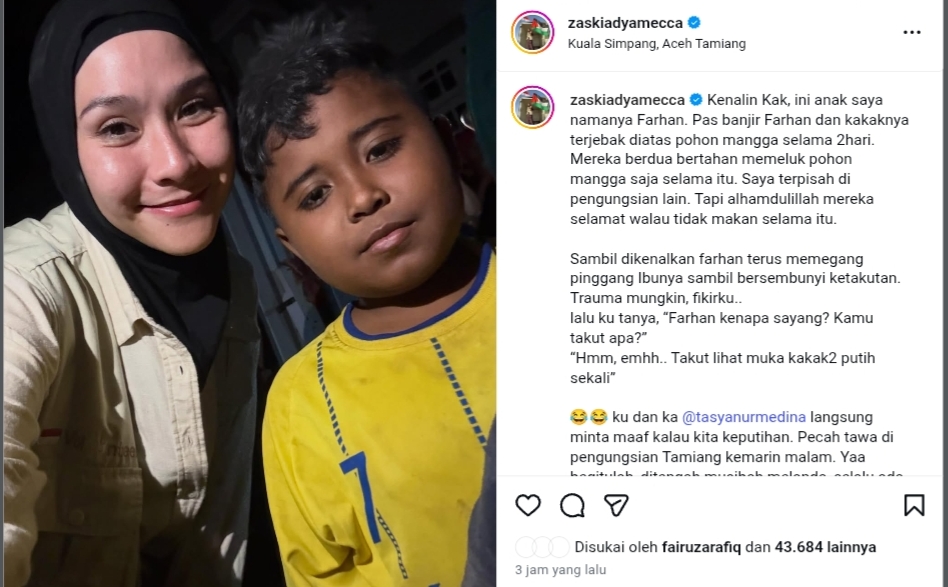This screenshot has width=948, height=587.
Task: Click verified badge beside header username
Action: [x=694, y=23]
